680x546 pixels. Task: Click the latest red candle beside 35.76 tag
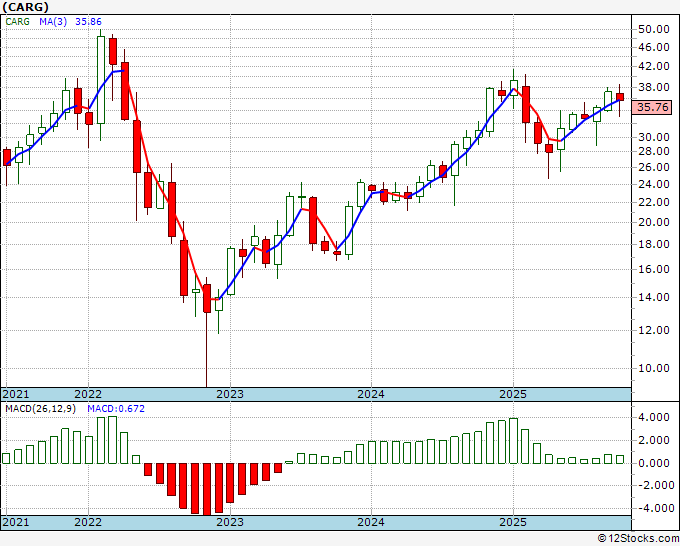point(620,97)
